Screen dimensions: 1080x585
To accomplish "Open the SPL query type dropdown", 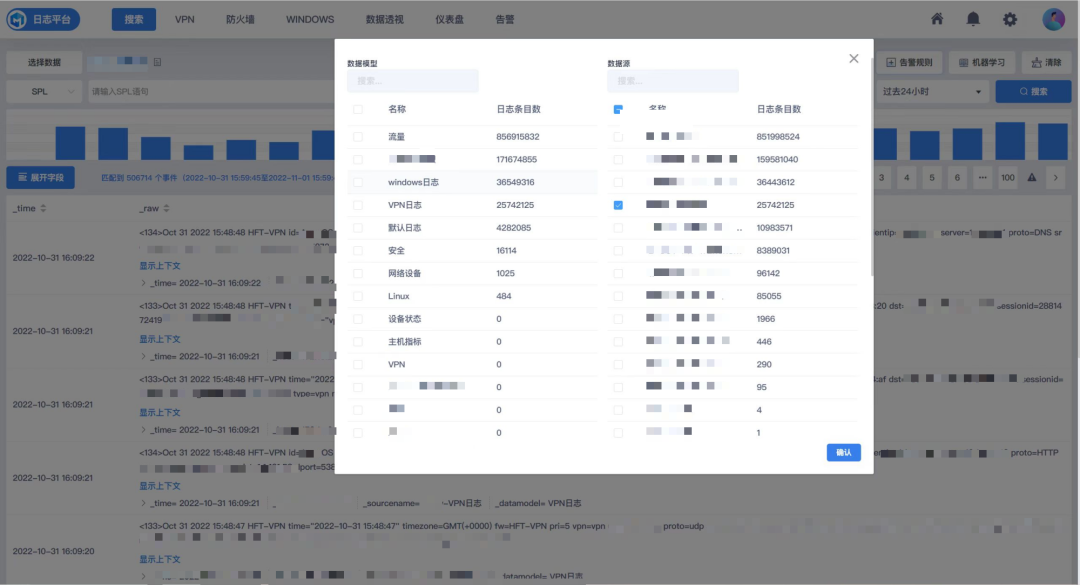I will 44,91.
